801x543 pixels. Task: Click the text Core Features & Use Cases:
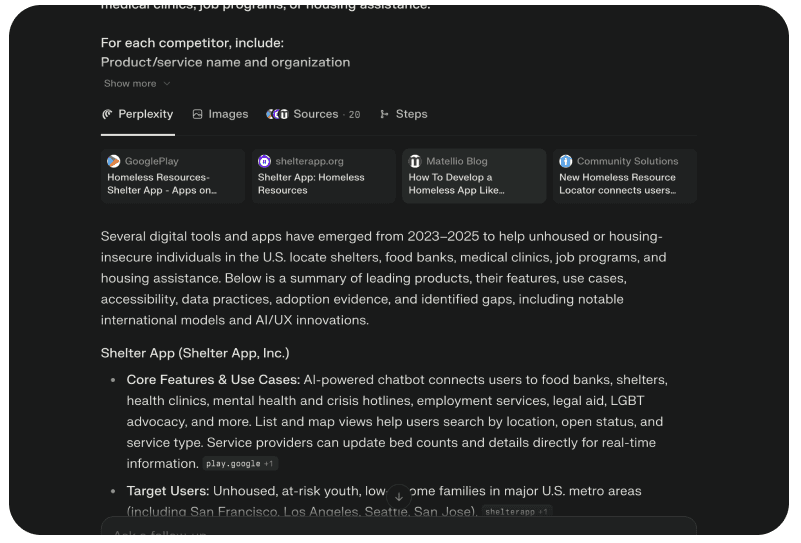pyautogui.click(x=213, y=380)
